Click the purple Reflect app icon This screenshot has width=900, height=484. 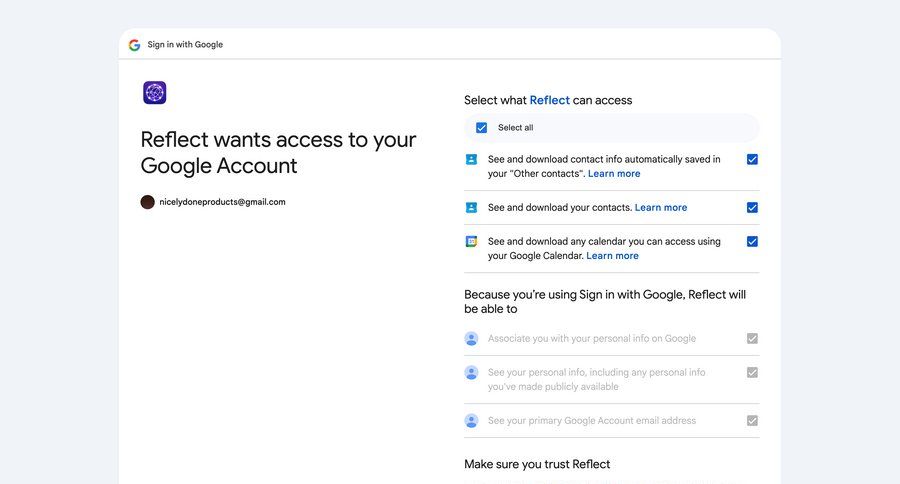coord(154,92)
